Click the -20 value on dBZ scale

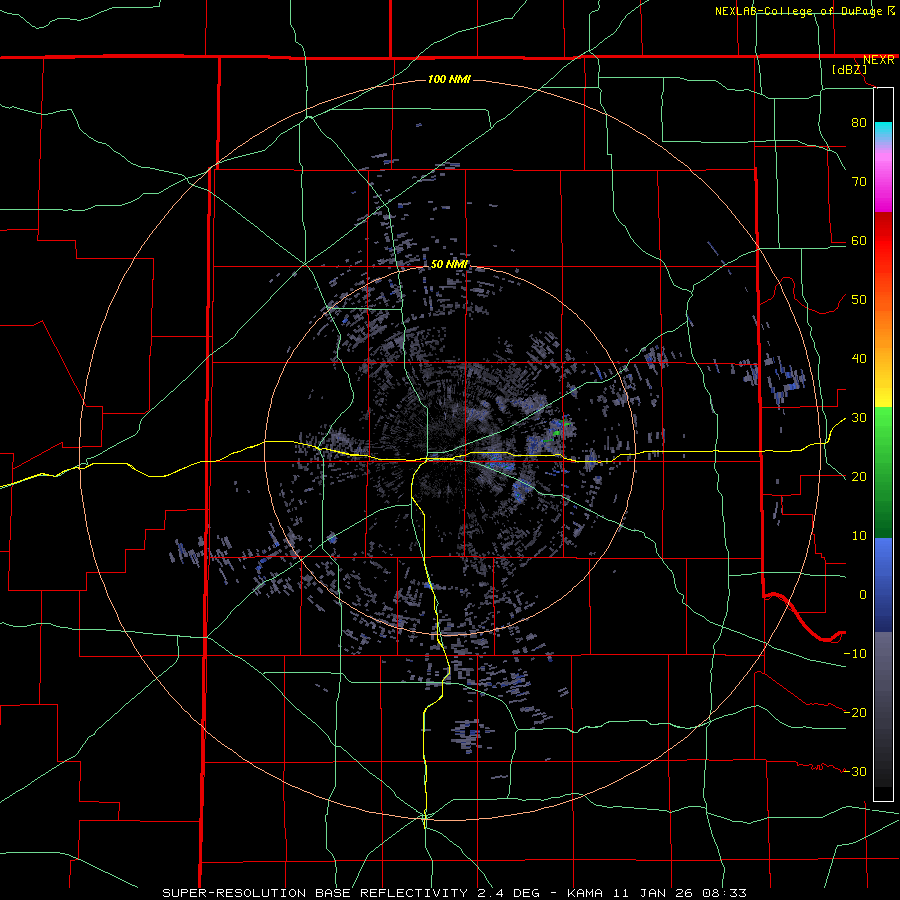(855, 712)
